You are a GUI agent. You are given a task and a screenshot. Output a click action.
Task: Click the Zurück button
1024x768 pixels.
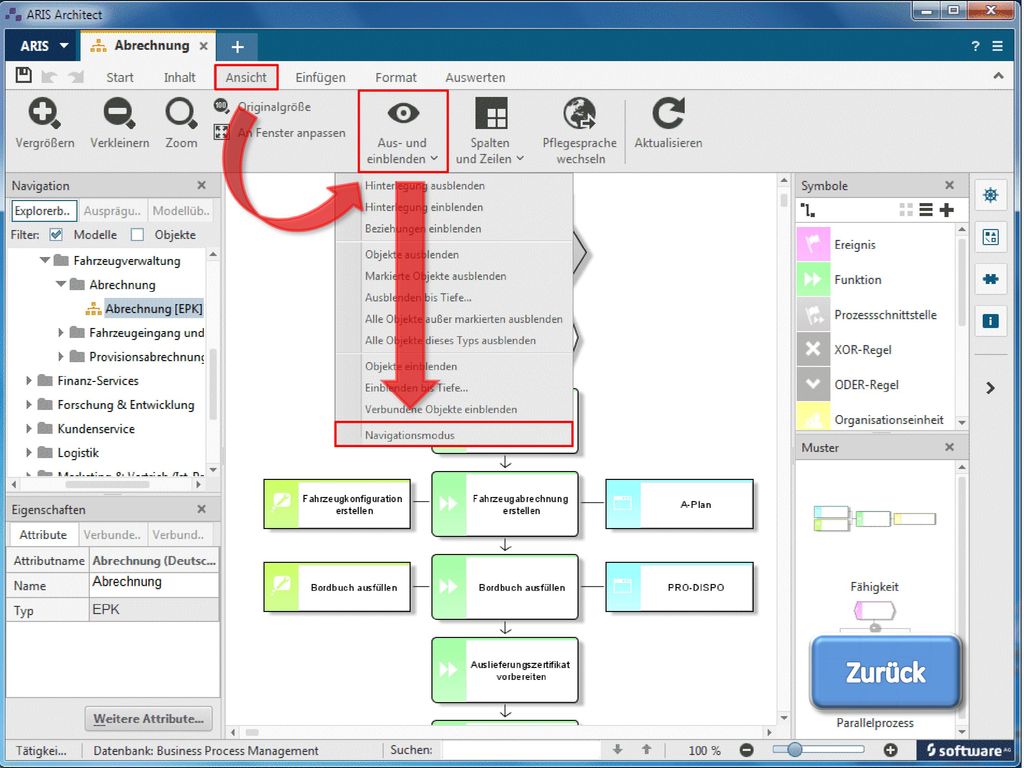886,672
